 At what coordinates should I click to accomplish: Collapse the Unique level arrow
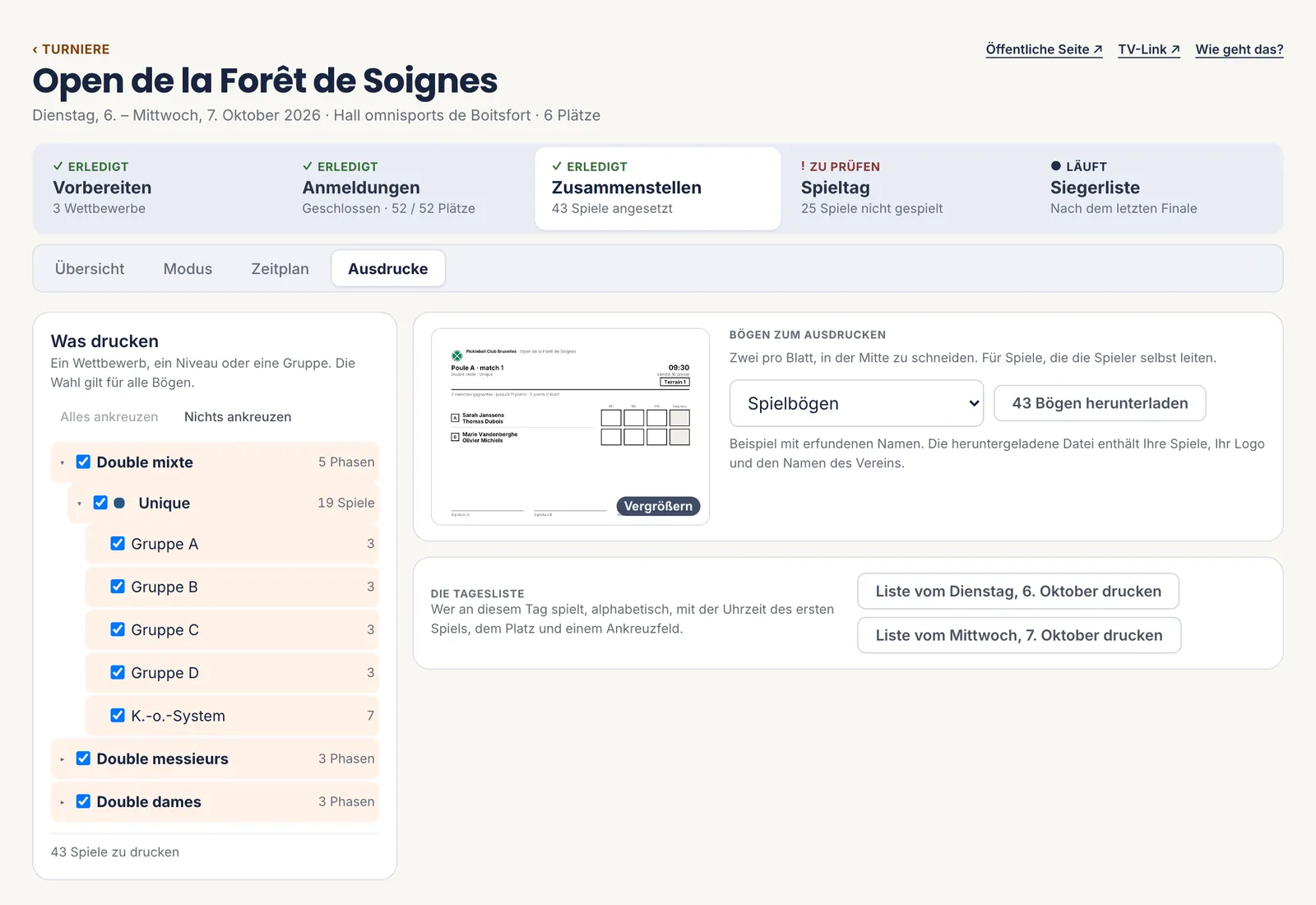pos(80,504)
